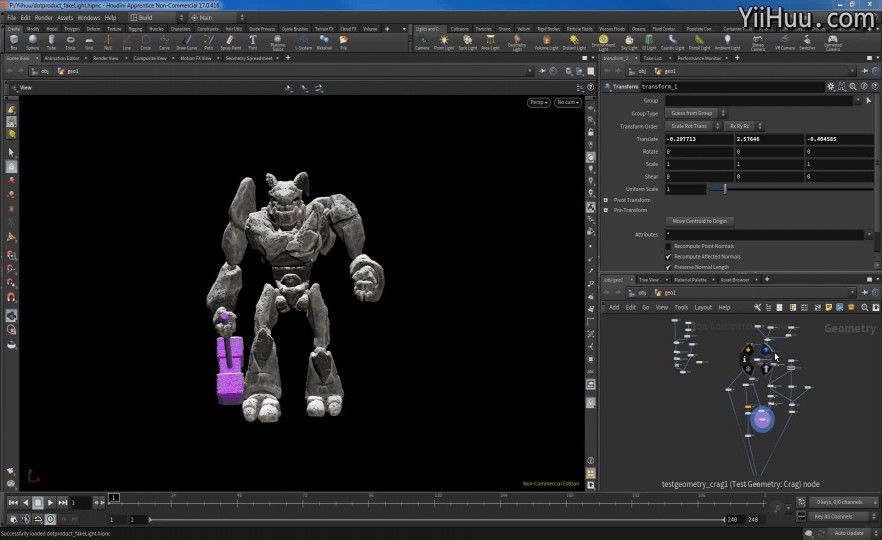This screenshot has height=540, width=882.
Task: Open the Group Type dropdown
Action: pyautogui.click(x=695, y=113)
